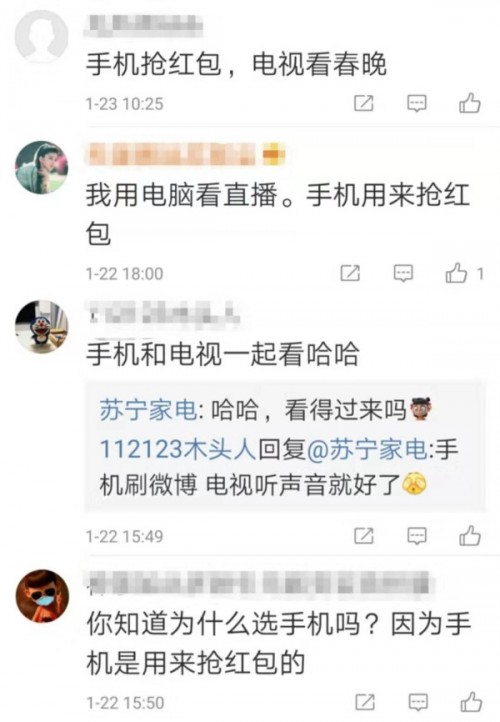The width and height of the screenshot is (500, 722).
Task: View the masked cartoon avatar user
Action: coord(42,596)
